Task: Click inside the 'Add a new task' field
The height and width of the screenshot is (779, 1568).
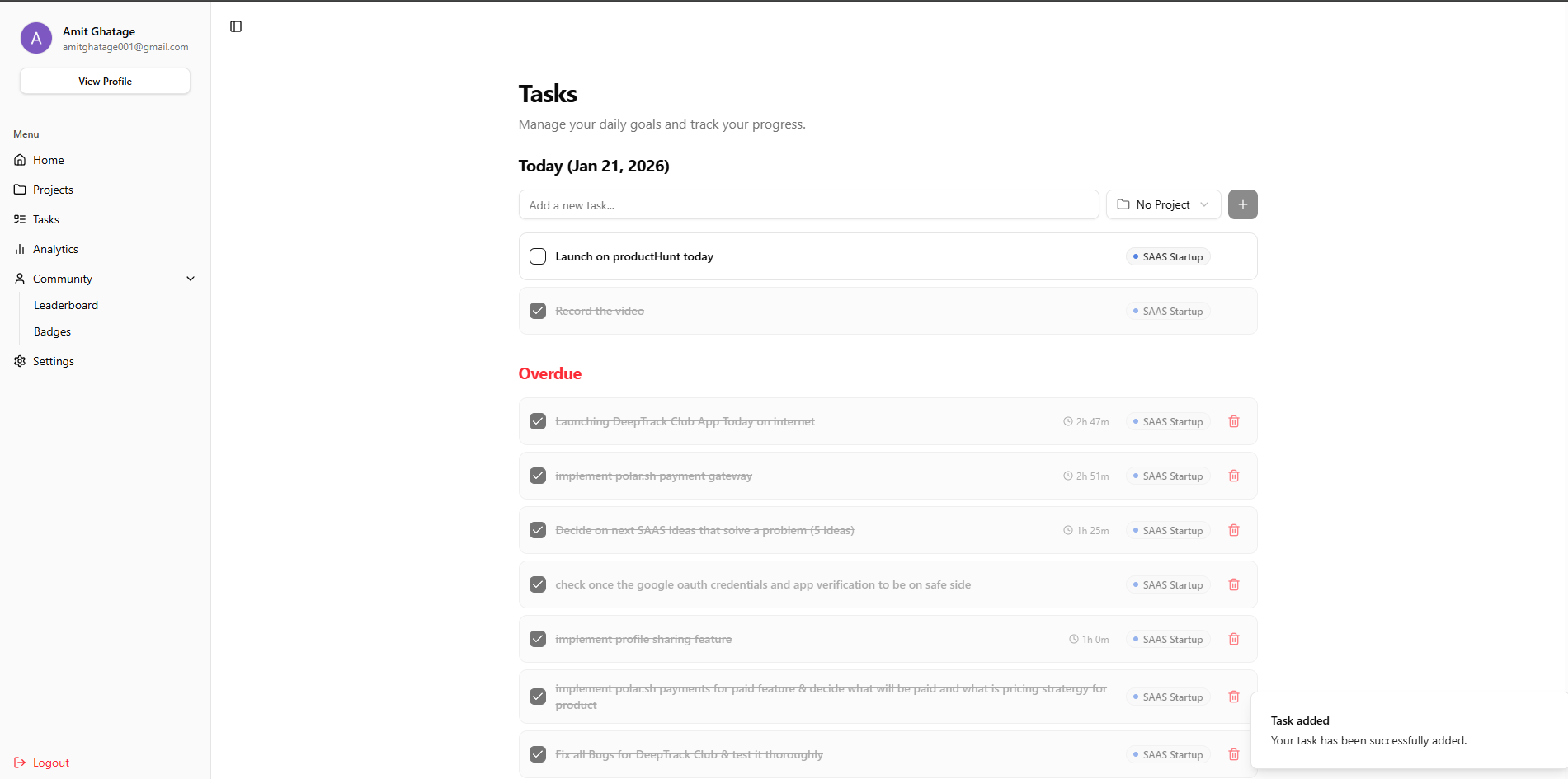Action: 808,204
